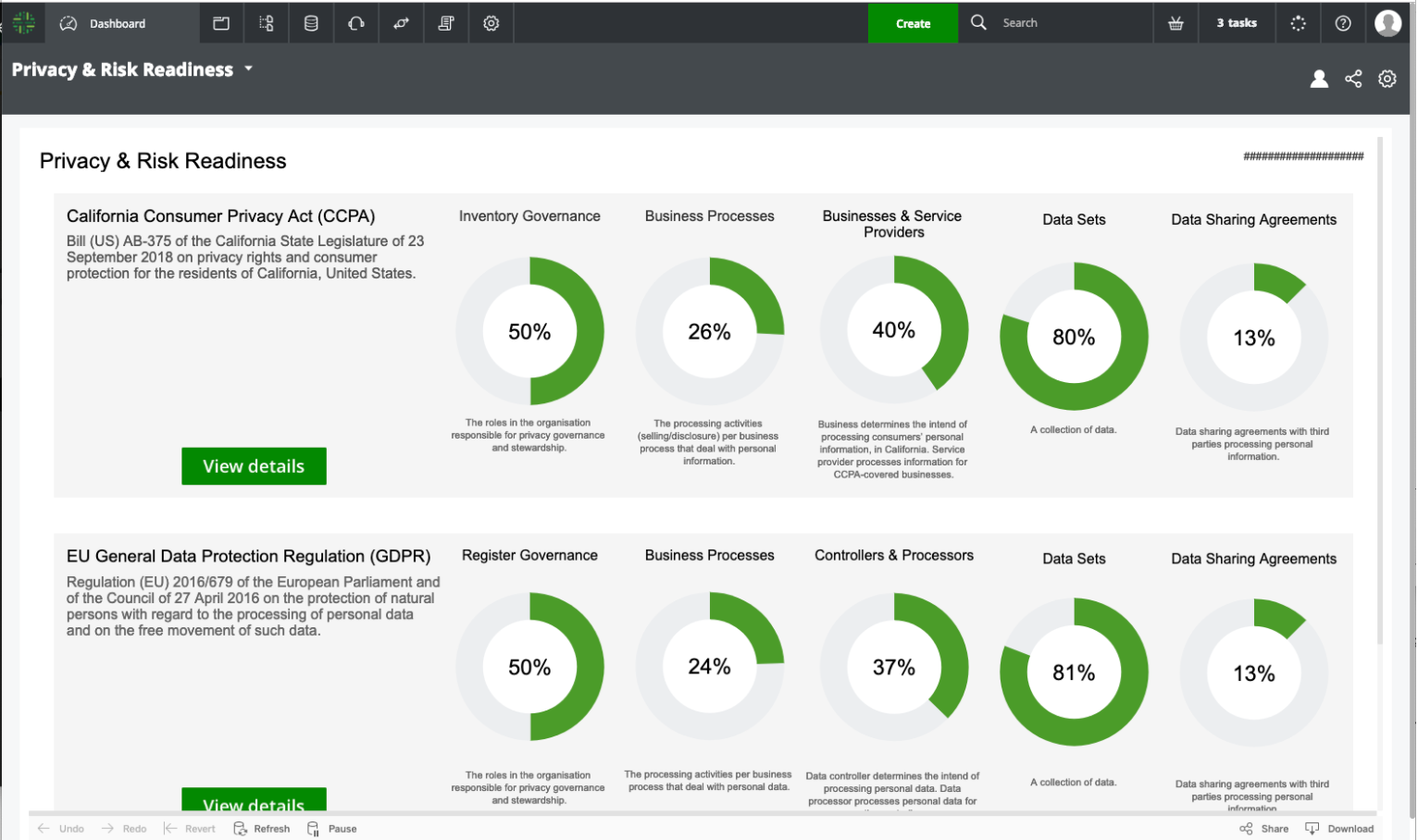Screen dimensions: 1418x840
Task: Click the headset icon in top navigation
Action: tap(356, 23)
